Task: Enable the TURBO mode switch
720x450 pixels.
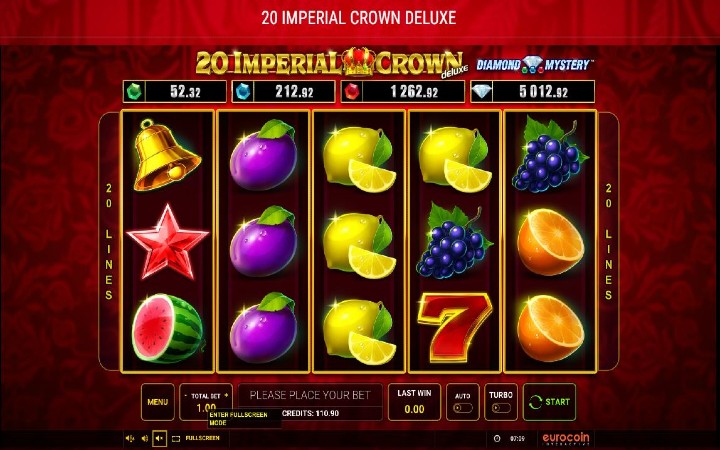Action: (501, 408)
